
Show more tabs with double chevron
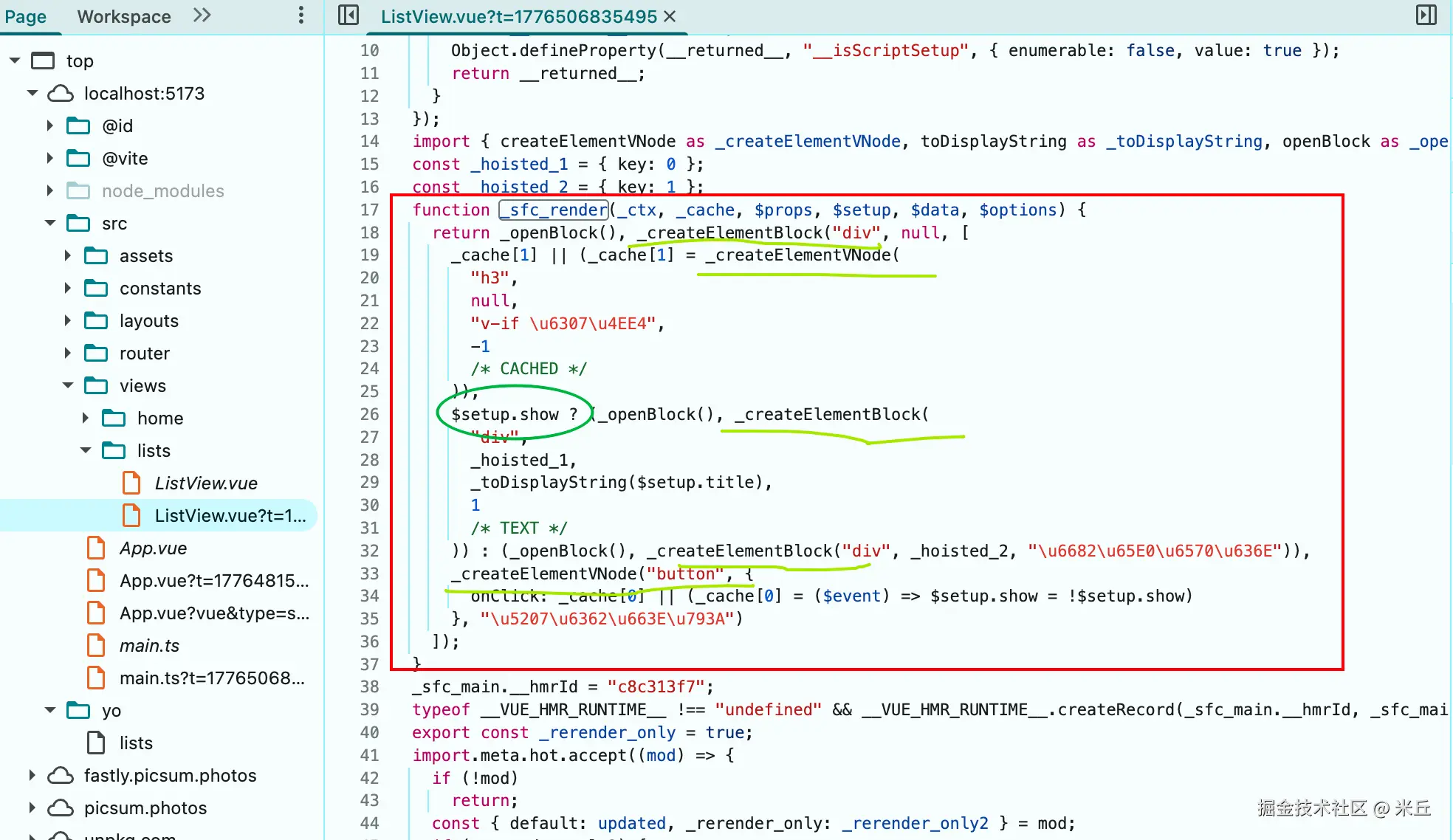pos(202,16)
